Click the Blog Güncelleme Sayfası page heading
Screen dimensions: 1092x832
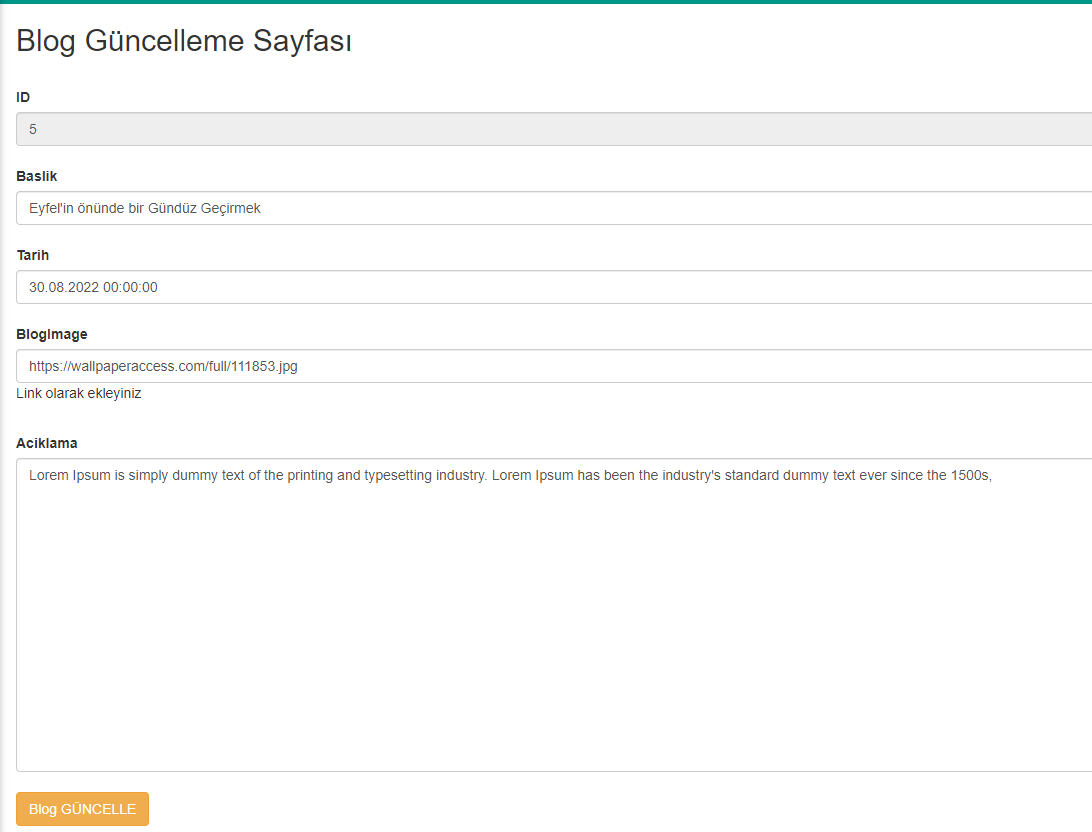point(183,41)
